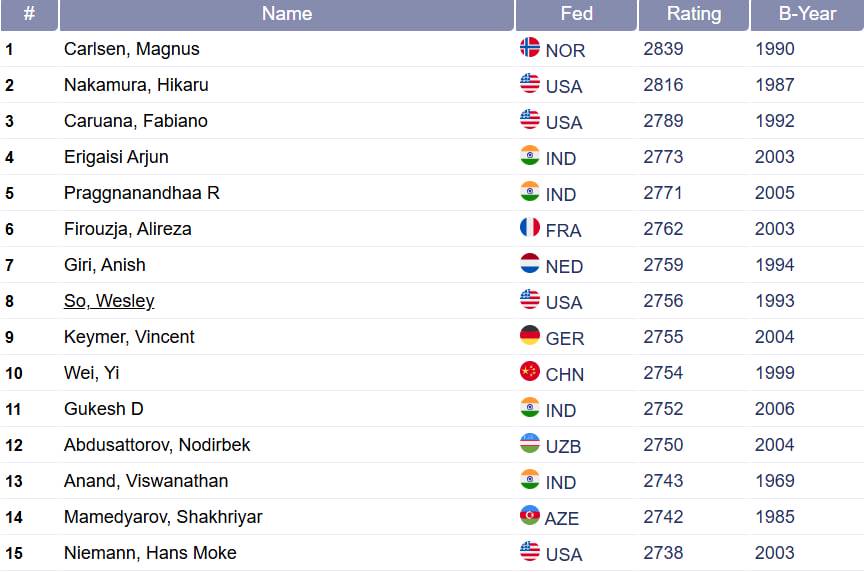
Task: Click the France flag icon for Firouzja
Action: tap(530, 228)
